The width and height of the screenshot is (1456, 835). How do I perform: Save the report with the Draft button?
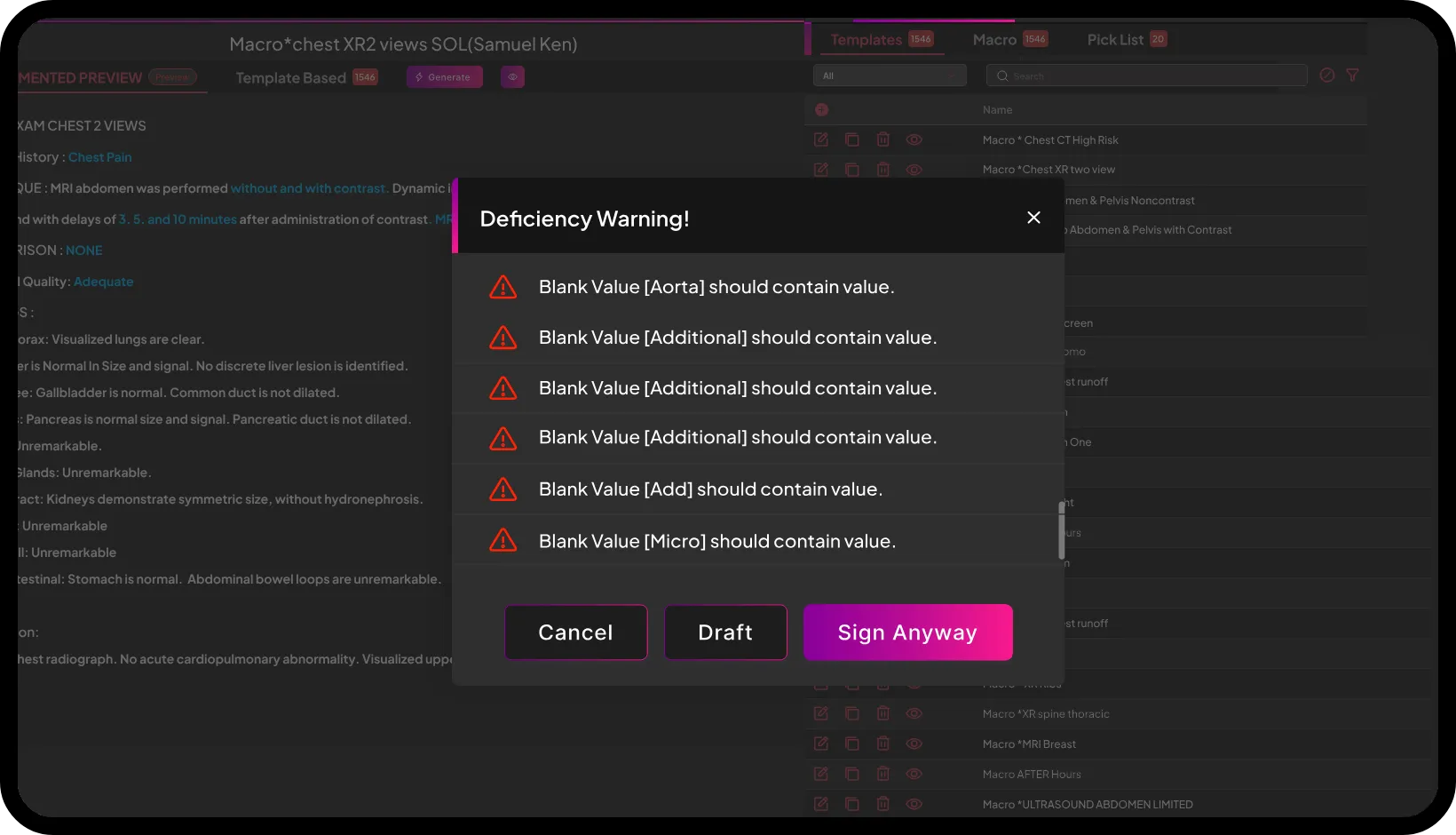coord(725,632)
